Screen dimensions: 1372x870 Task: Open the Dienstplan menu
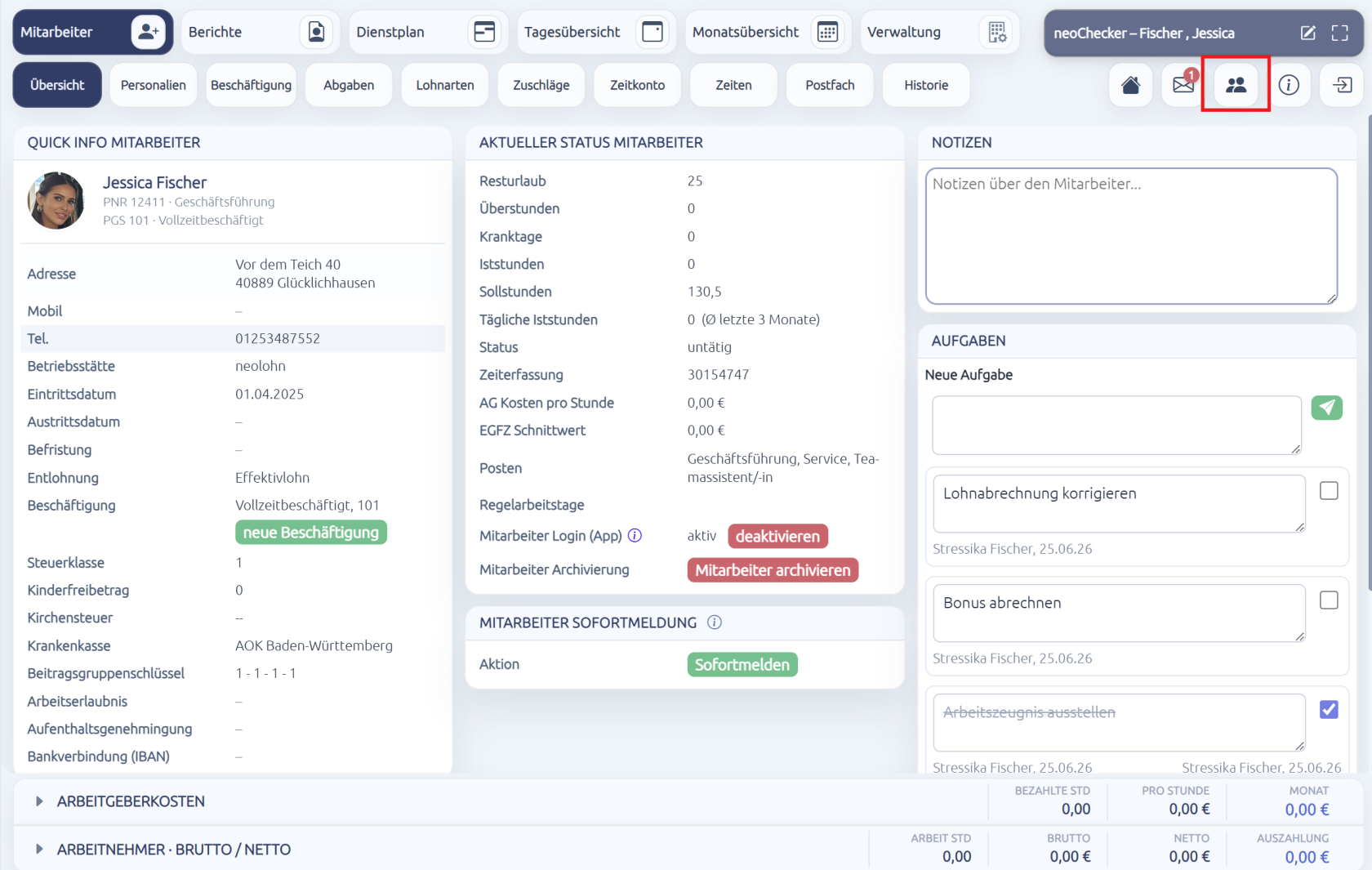(x=427, y=32)
